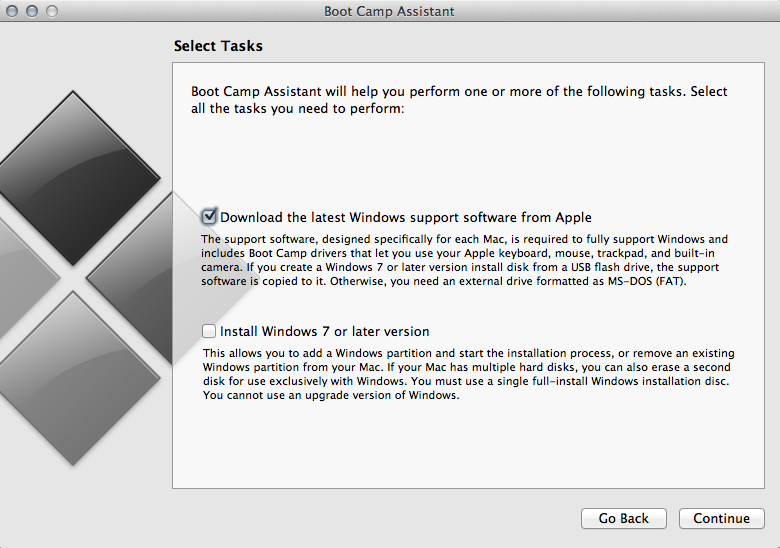Click the "Select Tasks" heading
The width and height of the screenshot is (780, 548).
(218, 46)
